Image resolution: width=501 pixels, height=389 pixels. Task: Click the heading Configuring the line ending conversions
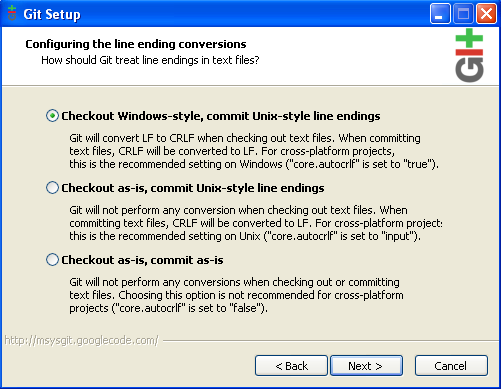point(136,44)
